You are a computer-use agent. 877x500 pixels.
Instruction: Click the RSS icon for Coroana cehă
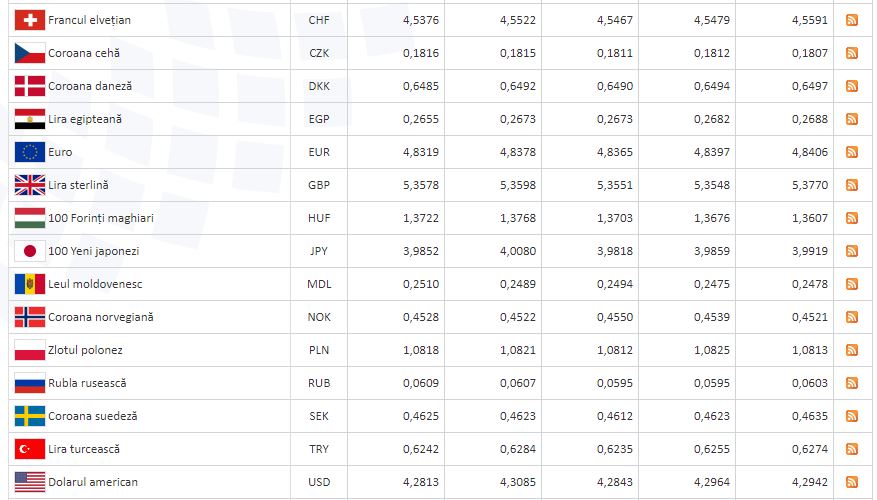coord(852,53)
